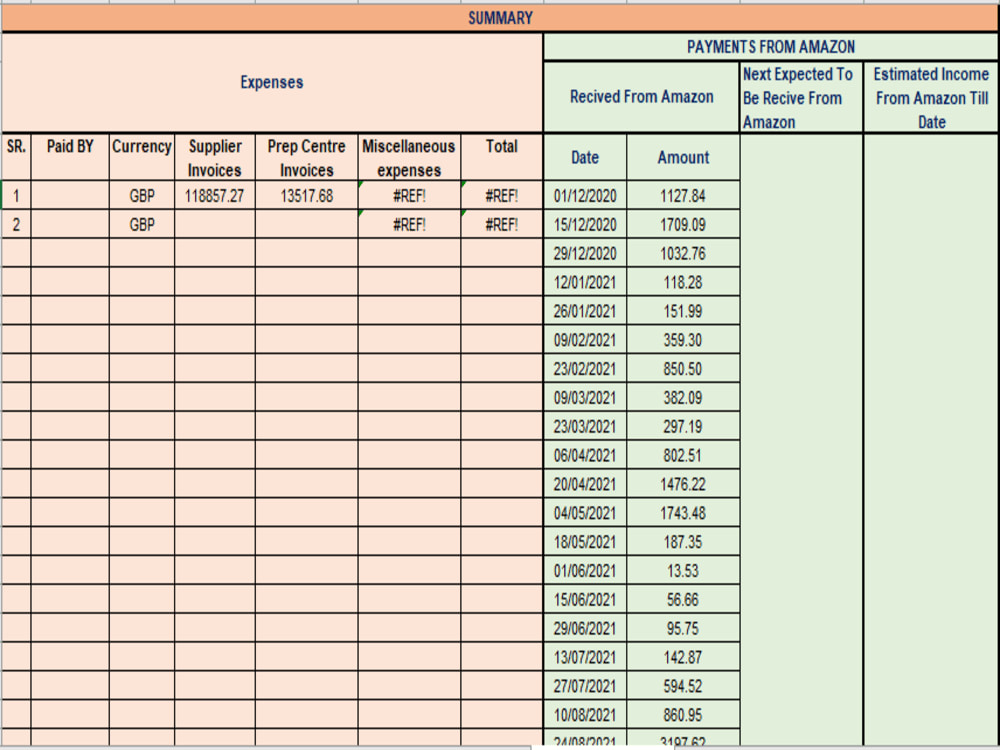Click the amount 118.28
The height and width of the screenshot is (750, 1000).
tap(683, 282)
